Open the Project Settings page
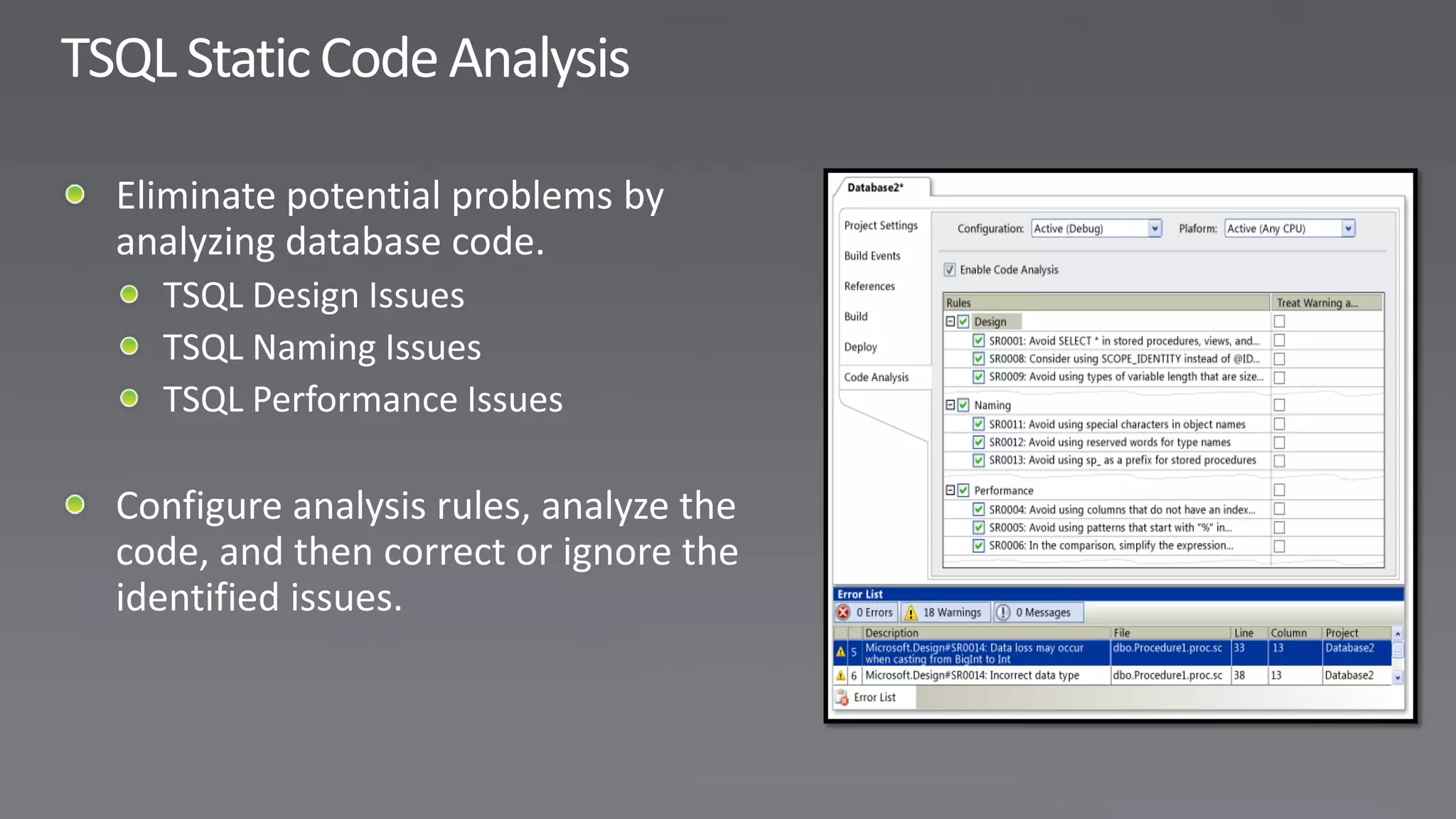Image resolution: width=1456 pixels, height=819 pixels. pos(881,225)
